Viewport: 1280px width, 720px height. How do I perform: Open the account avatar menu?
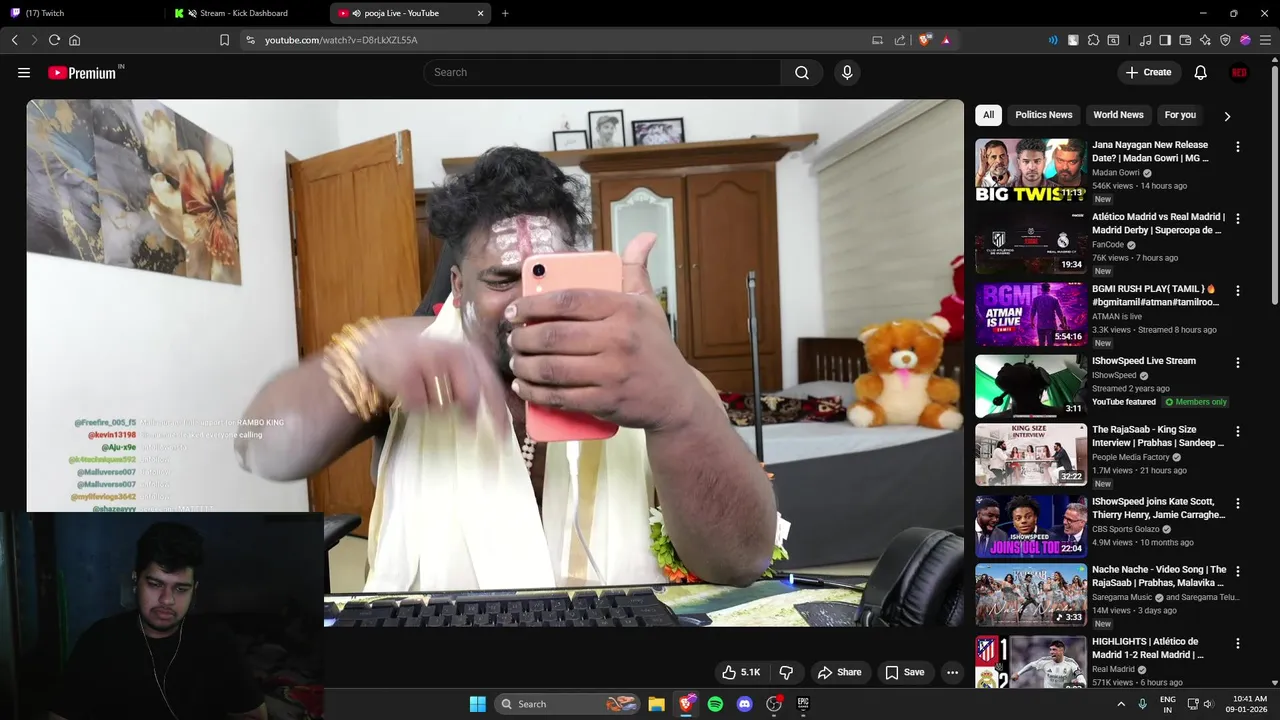pos(1239,72)
